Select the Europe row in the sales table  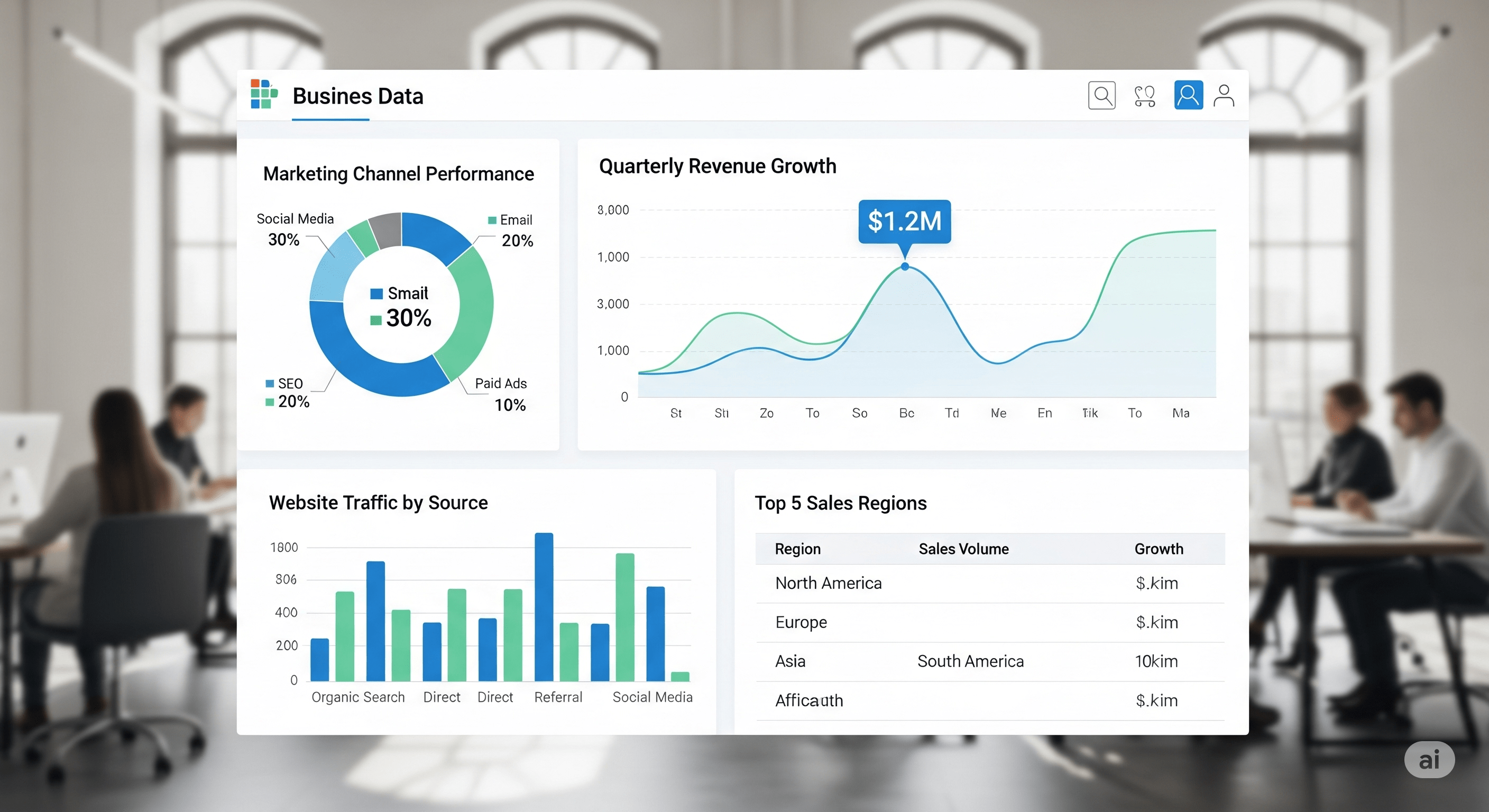(801, 622)
